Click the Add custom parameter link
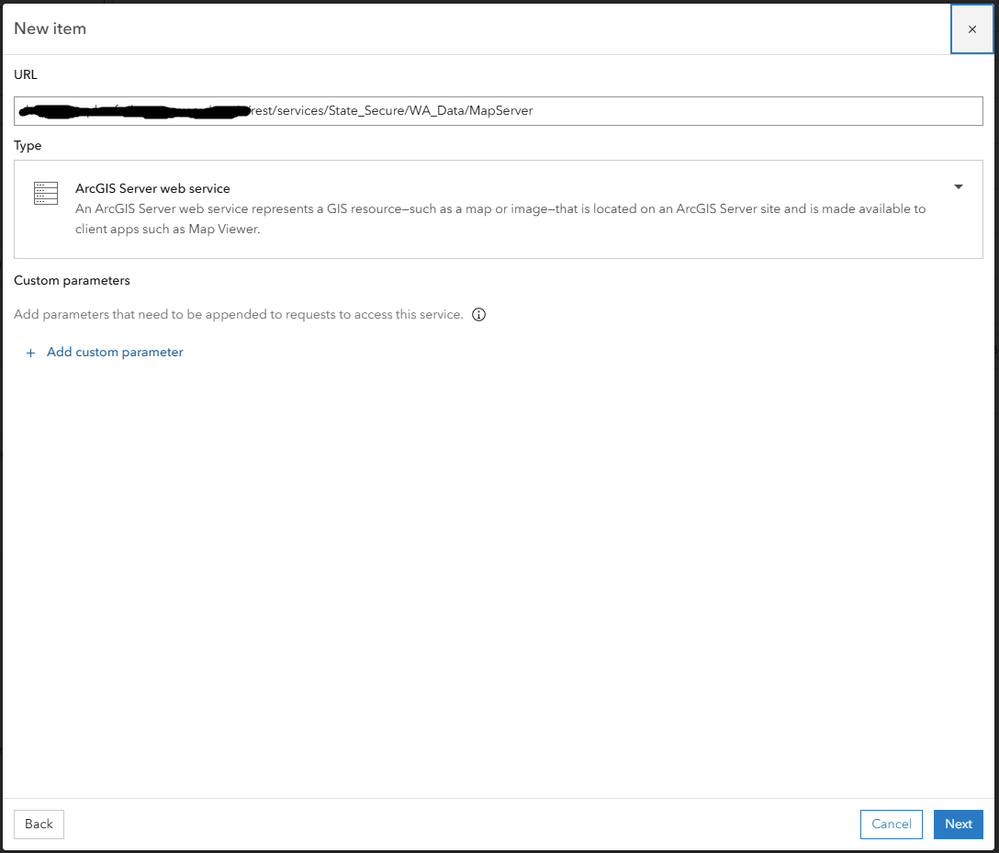Image resolution: width=999 pixels, height=853 pixels. [115, 352]
